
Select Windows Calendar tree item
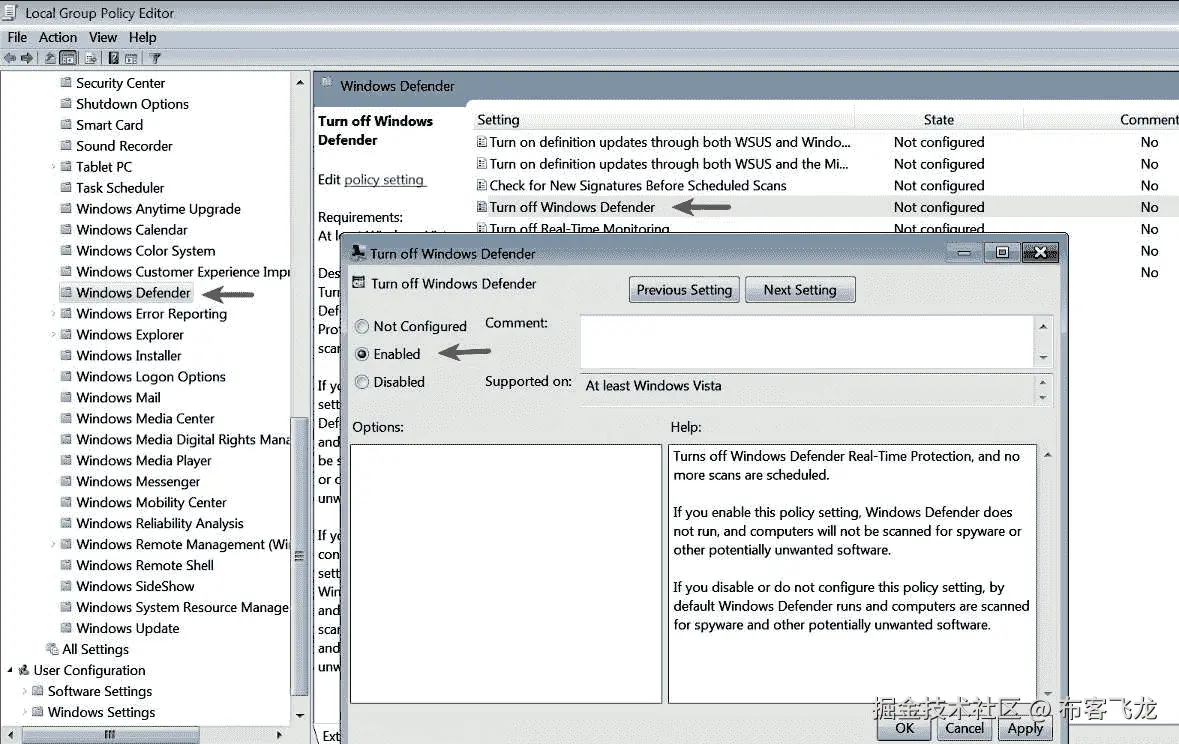pyautogui.click(x=132, y=229)
